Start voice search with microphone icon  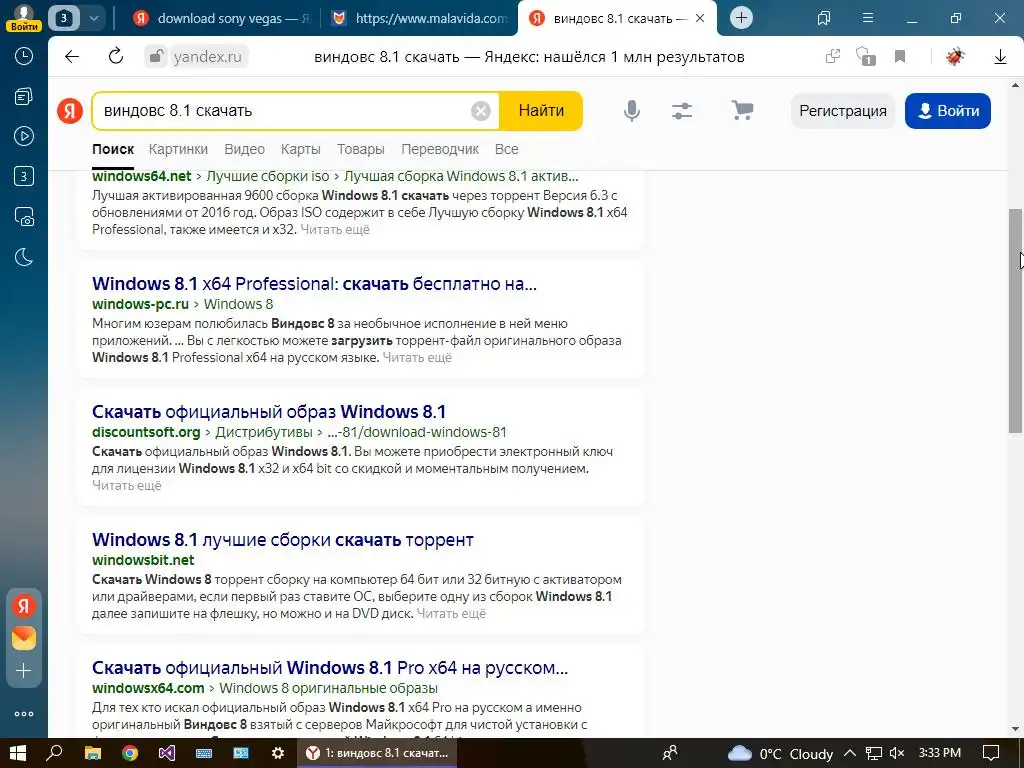[632, 110]
